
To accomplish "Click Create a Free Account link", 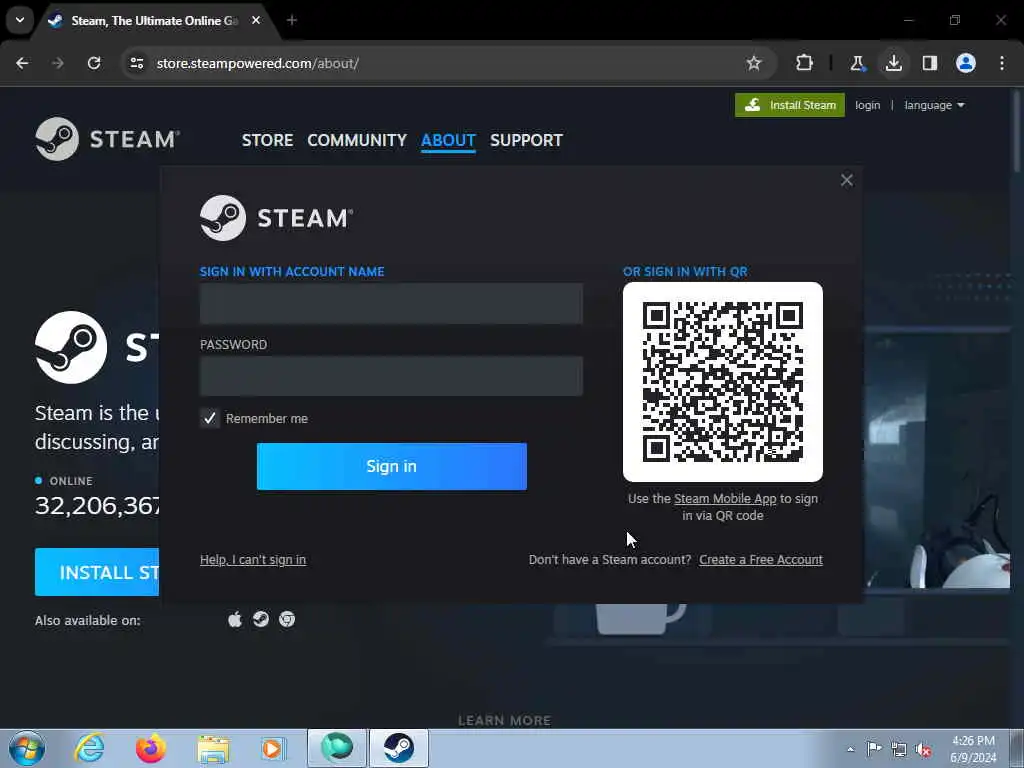I will [x=761, y=560].
